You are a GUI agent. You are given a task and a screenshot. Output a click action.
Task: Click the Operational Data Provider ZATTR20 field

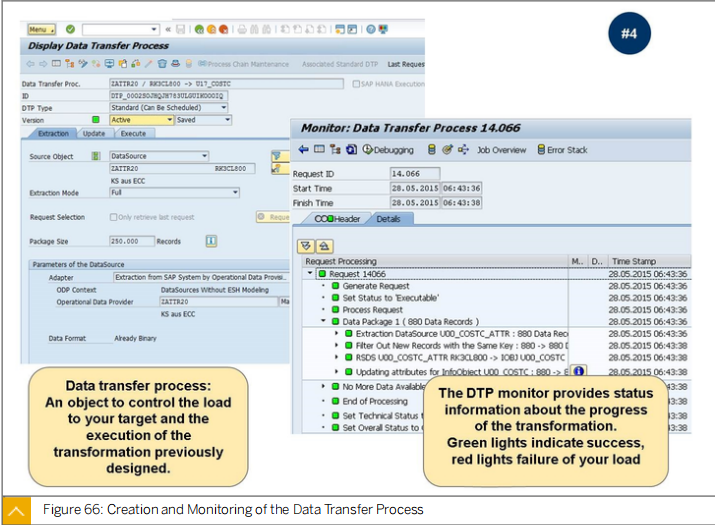coord(218,301)
